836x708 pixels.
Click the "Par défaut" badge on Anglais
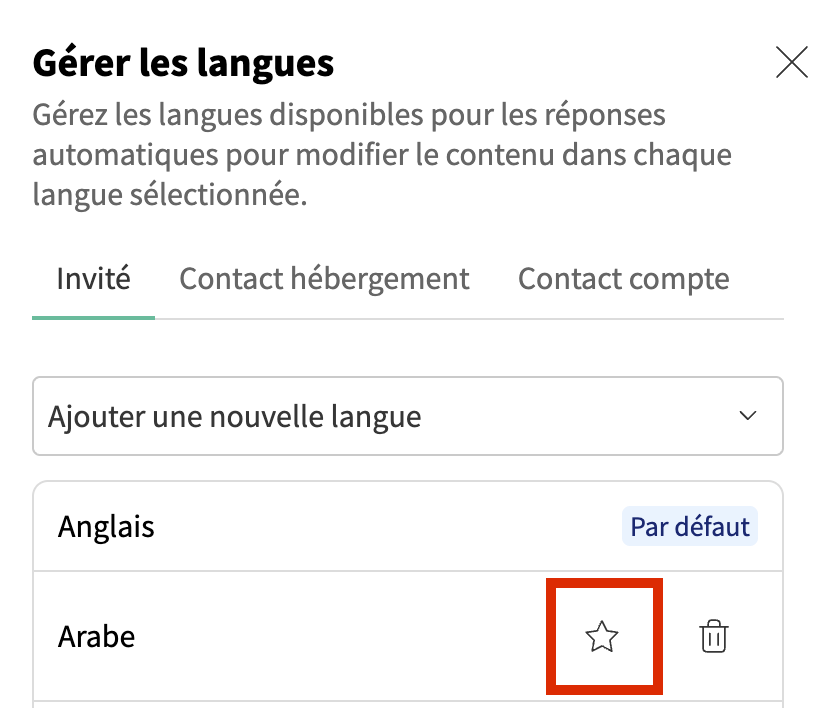pos(689,527)
